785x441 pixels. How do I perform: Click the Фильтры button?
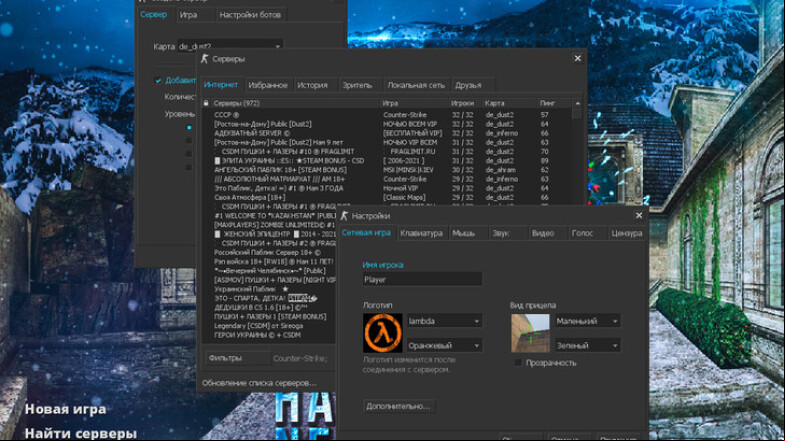238,358
